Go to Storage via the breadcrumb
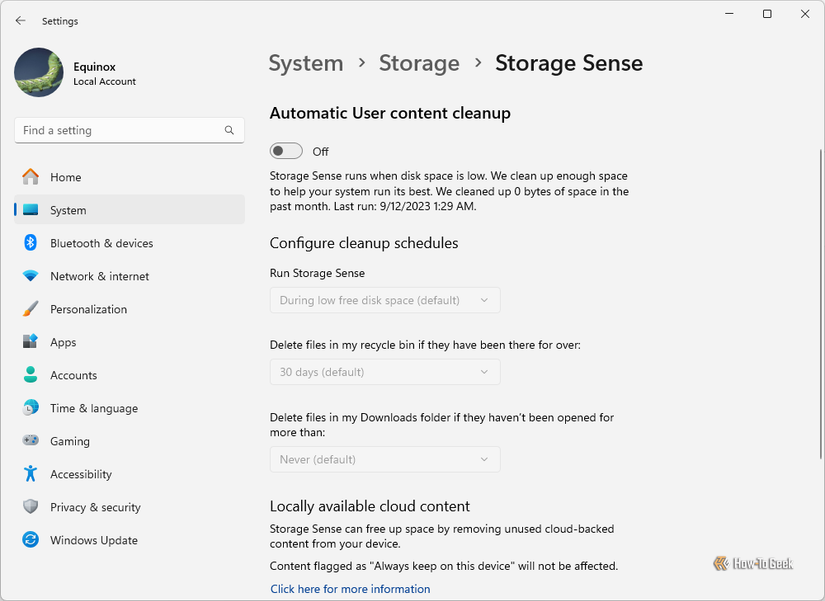Screen dimensions: 825x601 point(419,63)
